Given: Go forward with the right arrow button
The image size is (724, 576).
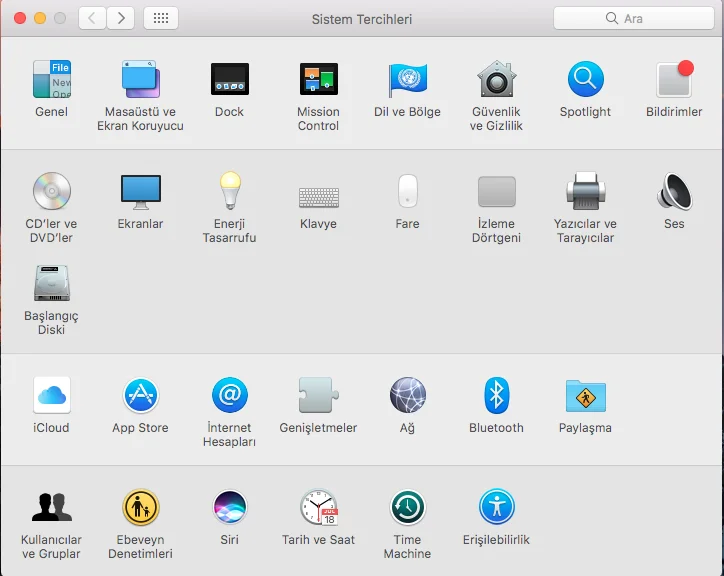Looking at the screenshot, I should pos(121,18).
